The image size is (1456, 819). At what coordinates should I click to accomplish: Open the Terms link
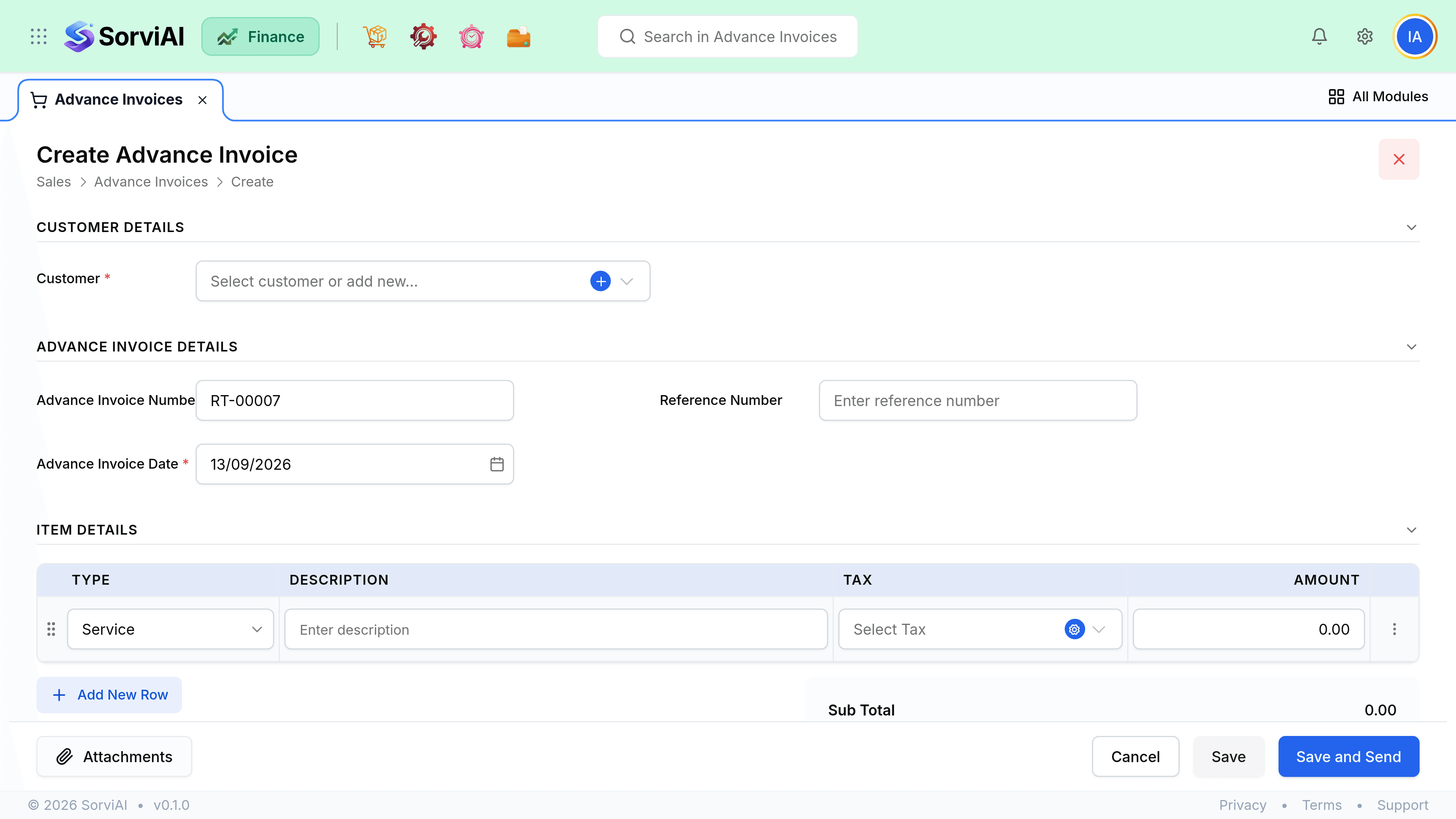coord(1321,805)
